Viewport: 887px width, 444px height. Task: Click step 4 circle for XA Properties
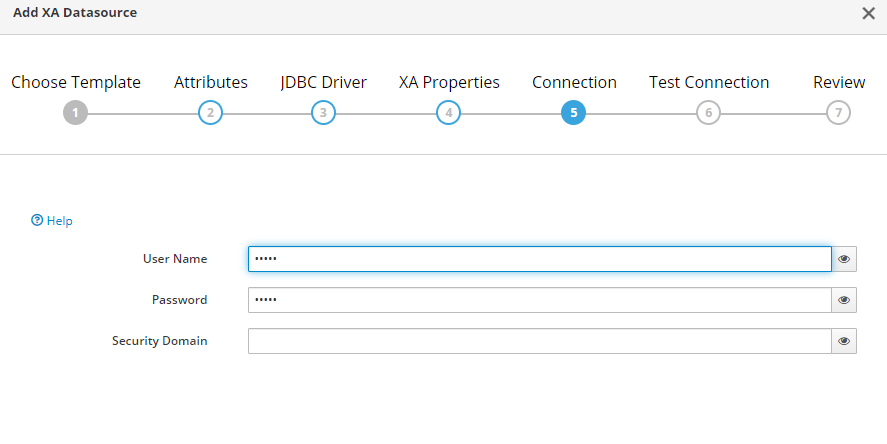[x=449, y=113]
